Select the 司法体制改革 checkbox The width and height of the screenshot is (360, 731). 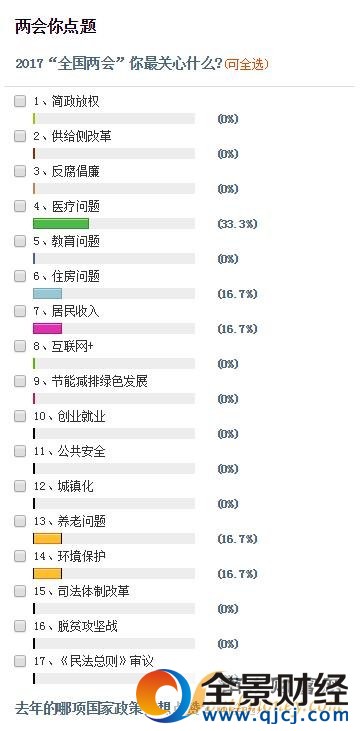point(20,591)
